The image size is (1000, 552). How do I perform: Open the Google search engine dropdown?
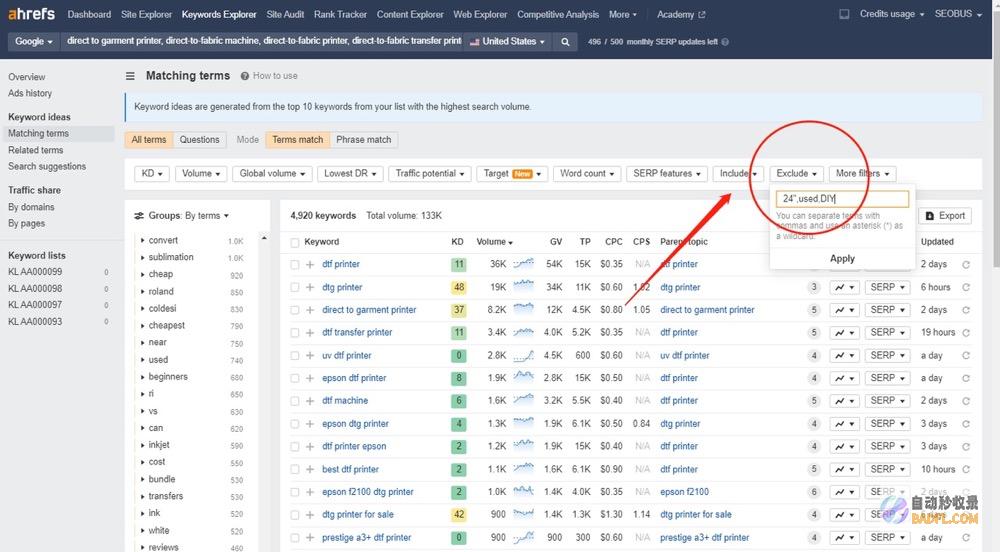tap(33, 41)
